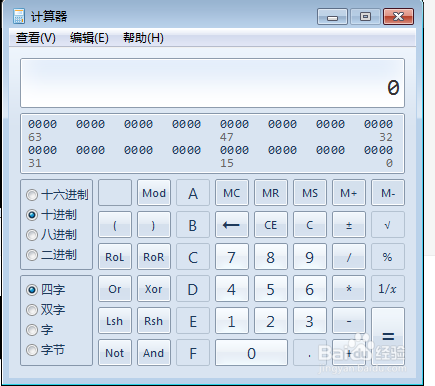The image size is (435, 386).
Task: Click the bit group above label 47
Action: 234,124
